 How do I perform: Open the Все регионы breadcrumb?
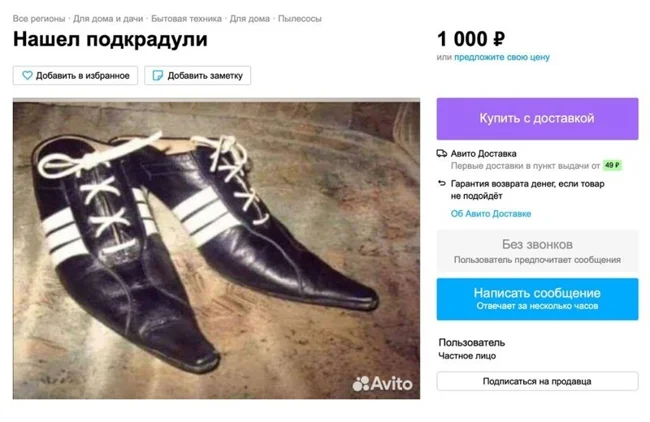pos(39,18)
